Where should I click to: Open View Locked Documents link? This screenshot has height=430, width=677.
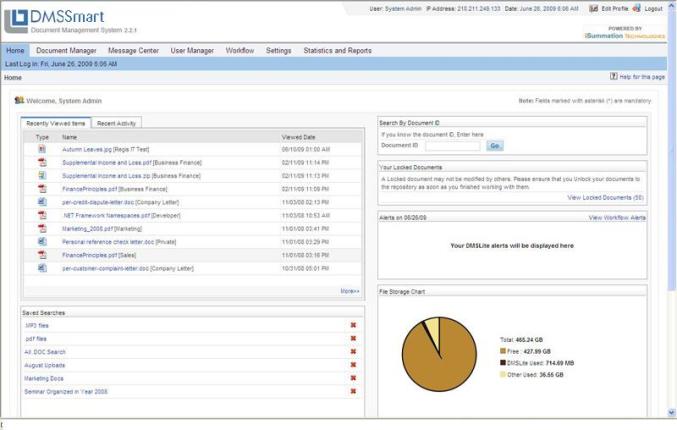click(605, 198)
